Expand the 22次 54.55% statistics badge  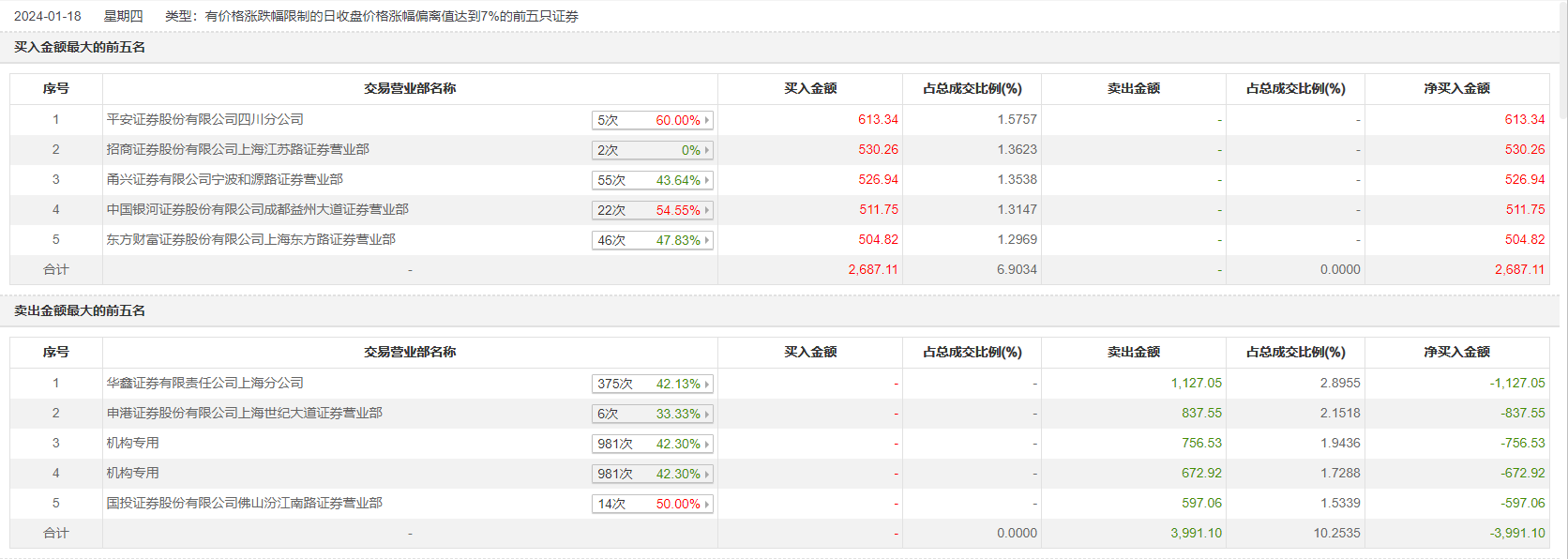[653, 210]
